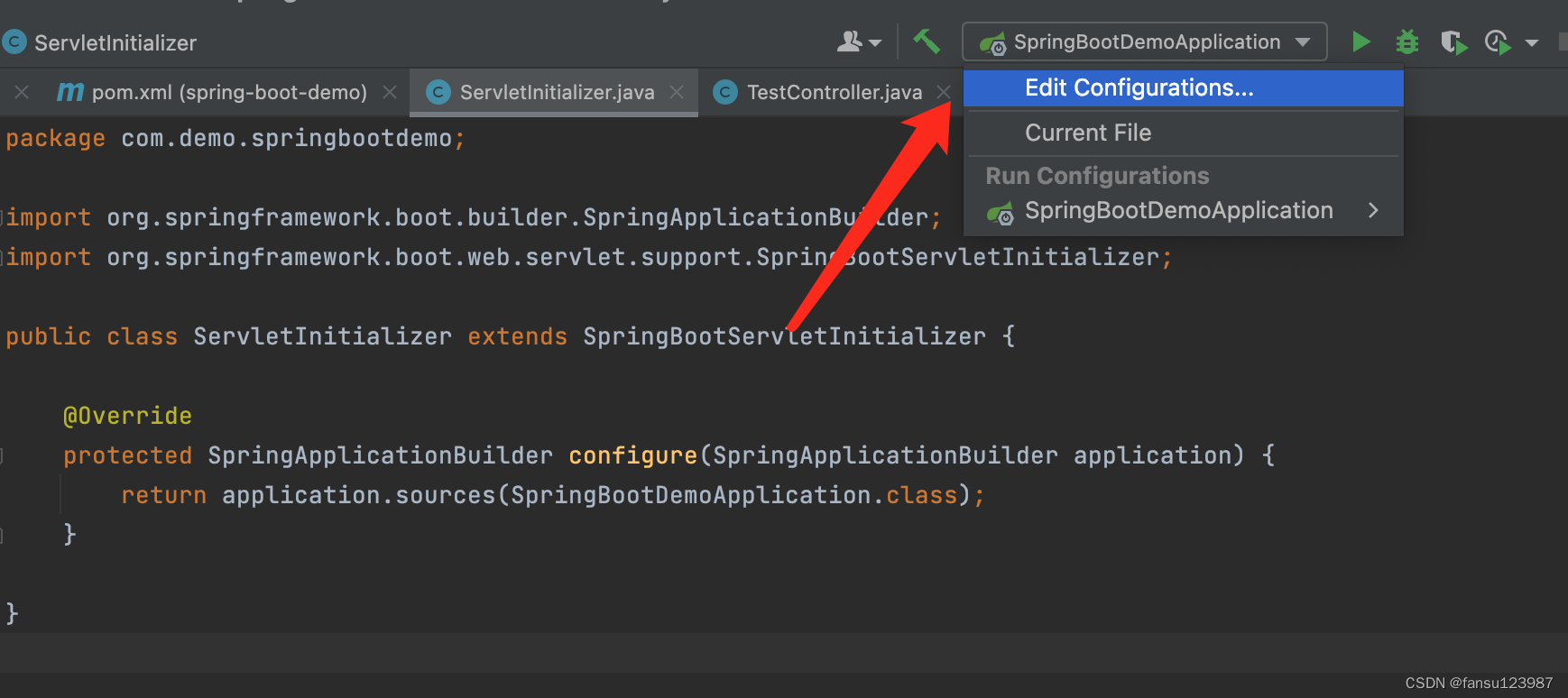
Task: Close the TestController.java editor tab
Action: (x=944, y=92)
